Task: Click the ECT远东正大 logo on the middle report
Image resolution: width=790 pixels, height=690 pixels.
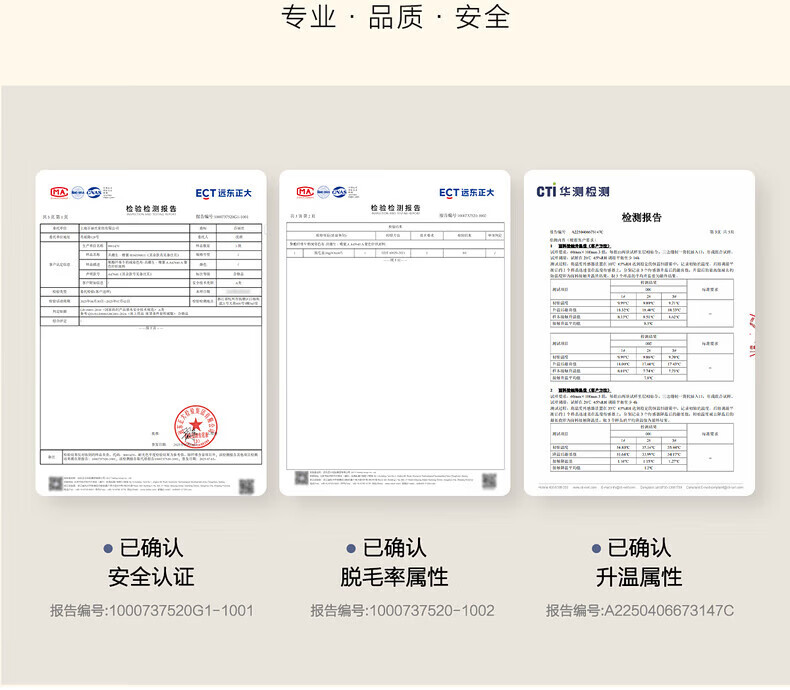Action: click(469, 192)
